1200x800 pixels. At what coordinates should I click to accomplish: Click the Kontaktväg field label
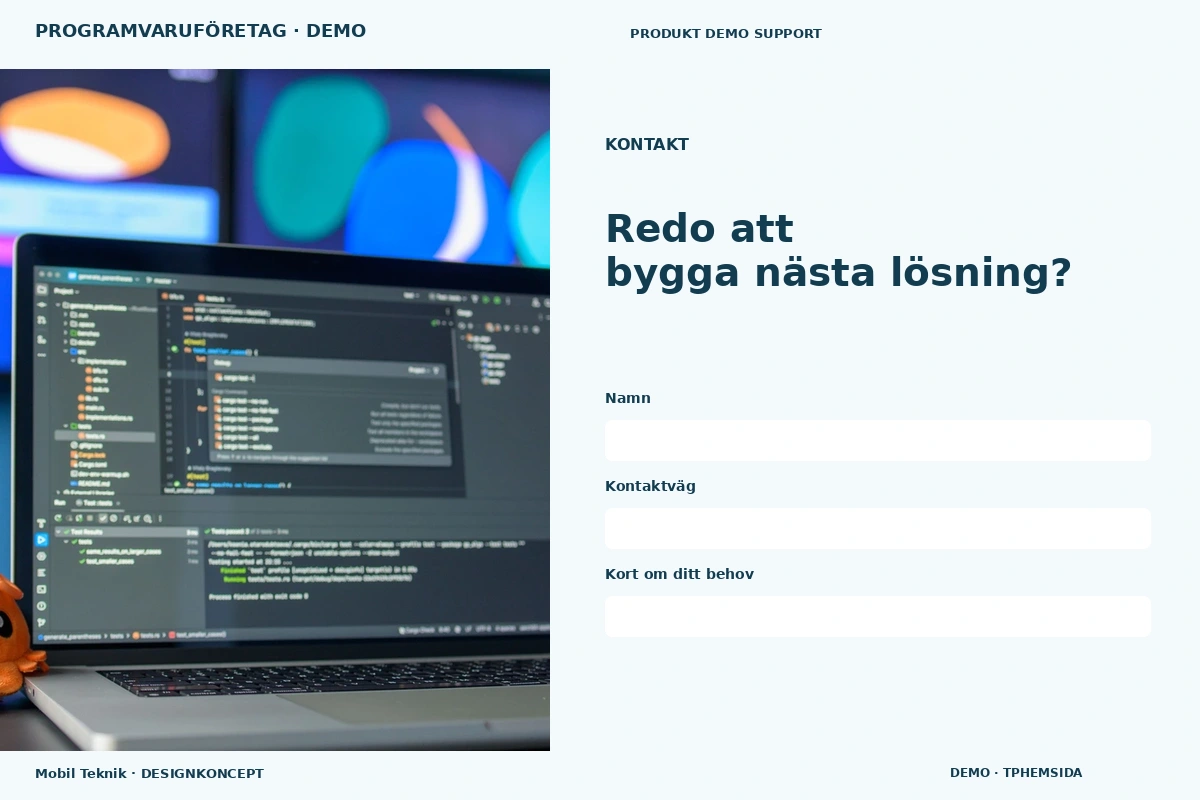pos(650,486)
